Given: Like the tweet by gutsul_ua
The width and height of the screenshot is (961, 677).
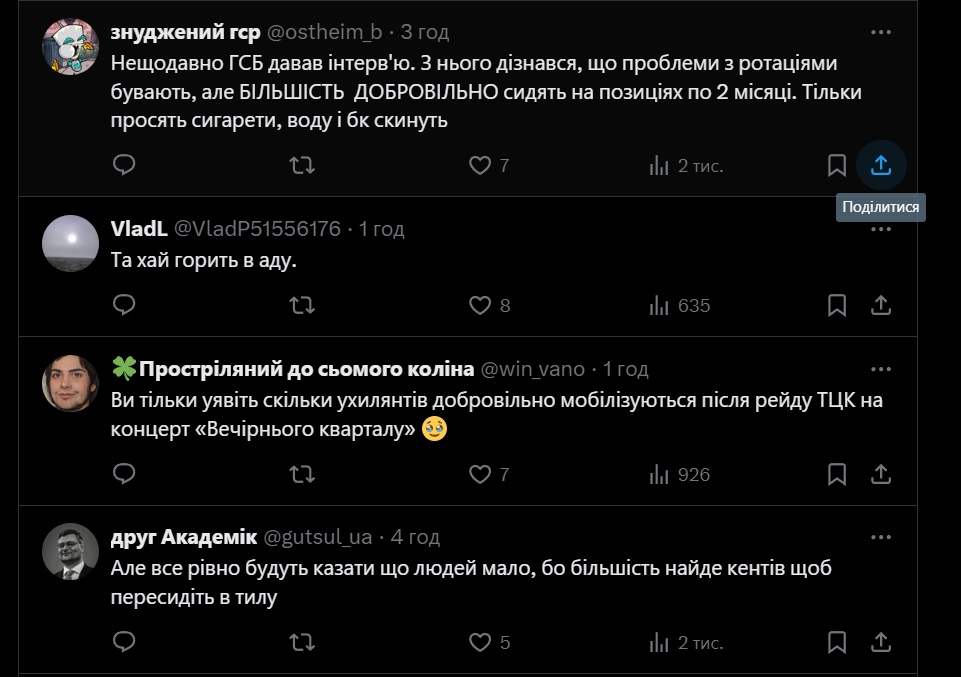Looking at the screenshot, I should tap(481, 642).
